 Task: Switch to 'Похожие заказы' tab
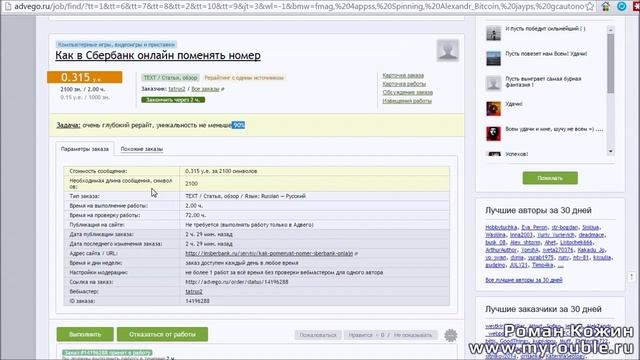click(x=142, y=149)
